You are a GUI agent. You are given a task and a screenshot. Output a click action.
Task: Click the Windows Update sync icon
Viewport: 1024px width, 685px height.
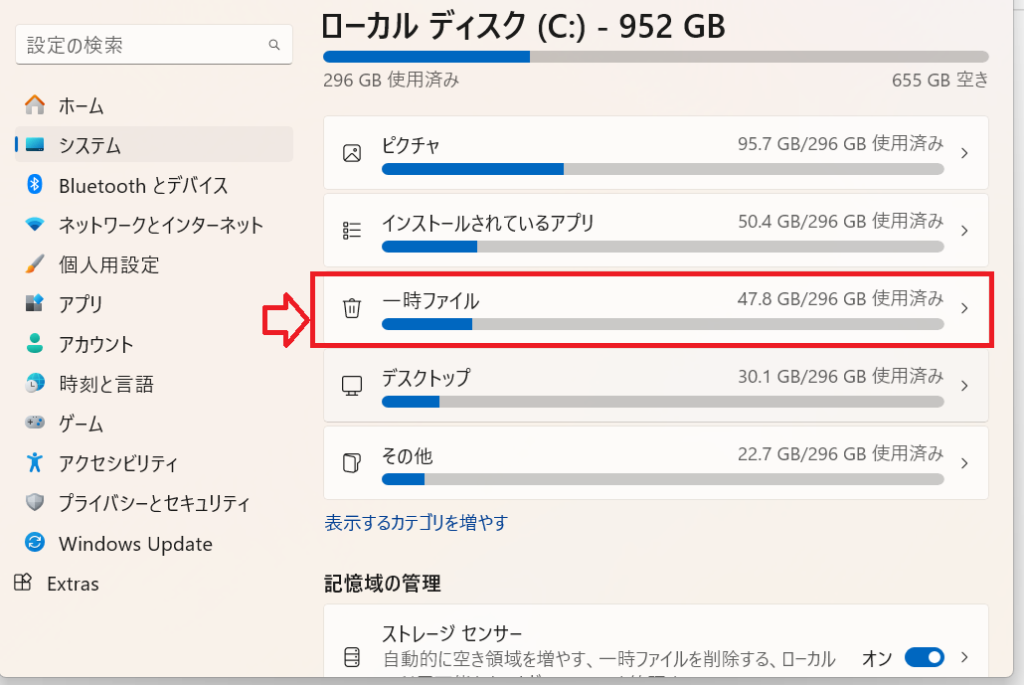(35, 544)
